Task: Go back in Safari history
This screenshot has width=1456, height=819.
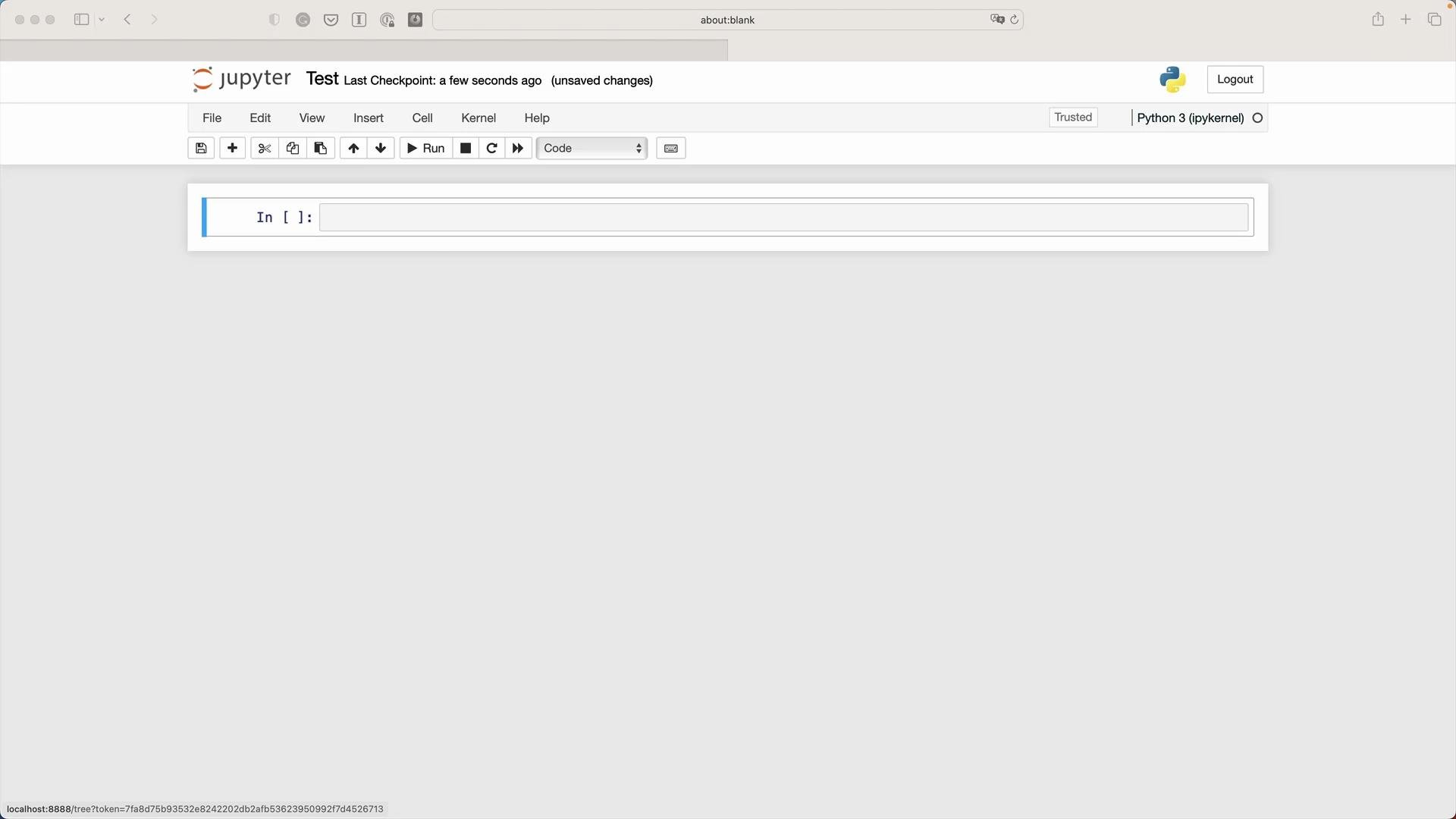Action: tap(127, 20)
